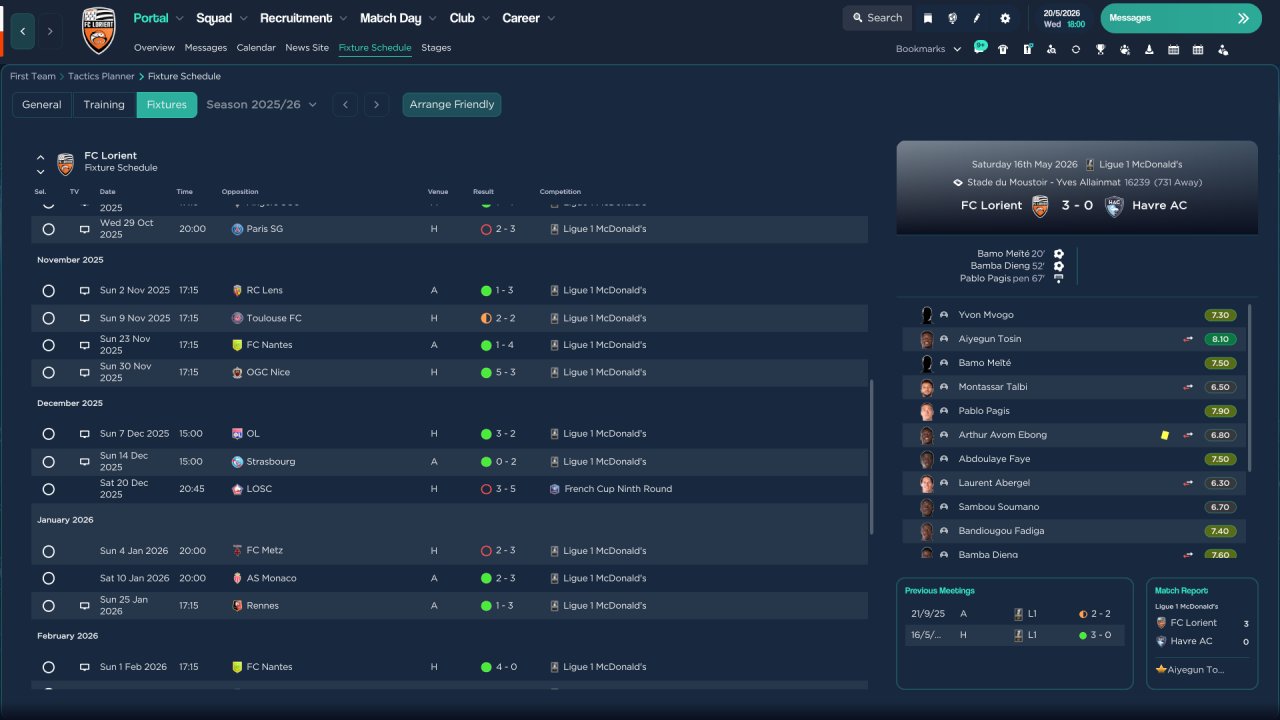The height and width of the screenshot is (720, 1280).
Task: Click the Search field
Action: click(x=877, y=18)
